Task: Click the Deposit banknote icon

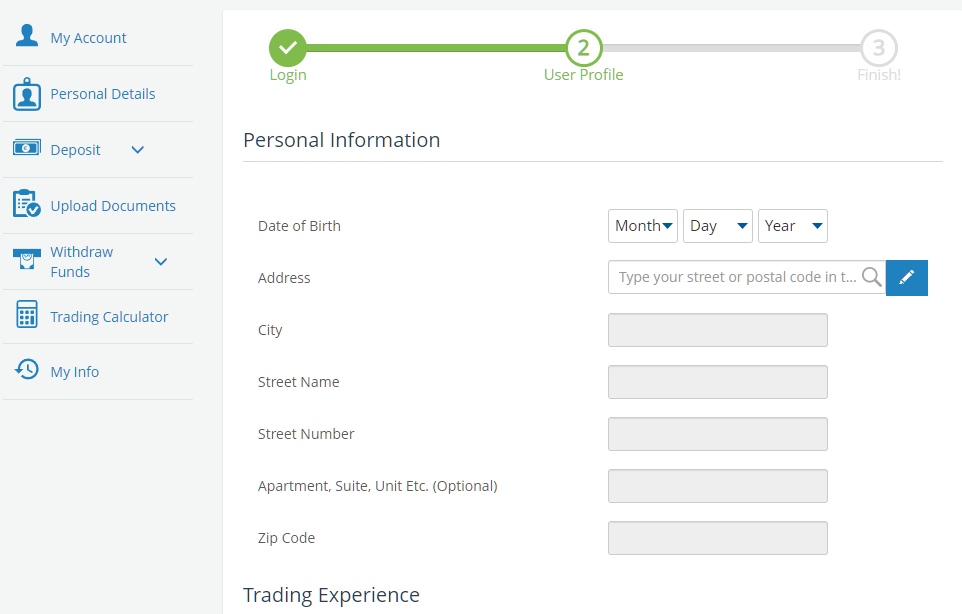Action: point(26,148)
